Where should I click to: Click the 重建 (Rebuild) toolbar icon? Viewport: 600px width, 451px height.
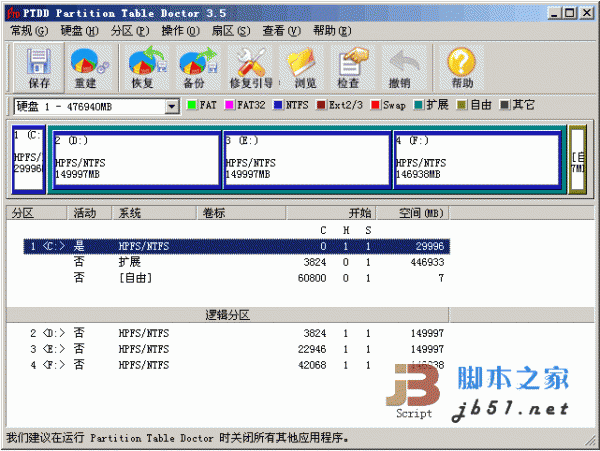pyautogui.click(x=89, y=67)
